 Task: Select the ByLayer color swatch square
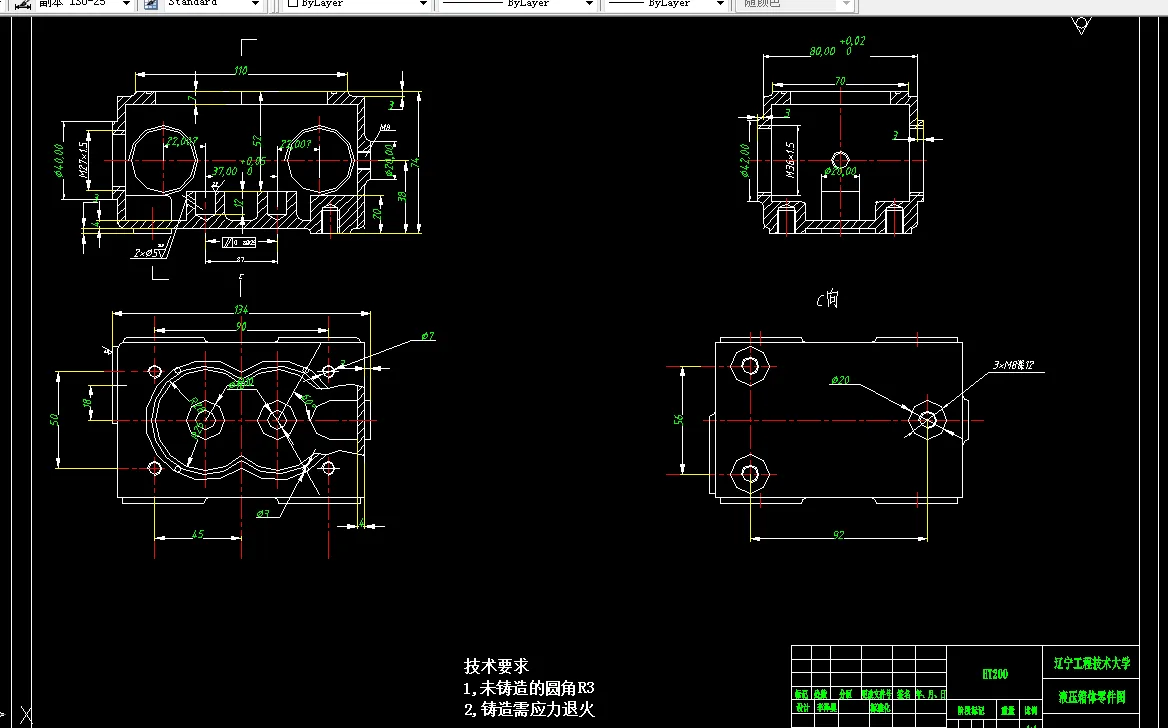click(x=291, y=4)
